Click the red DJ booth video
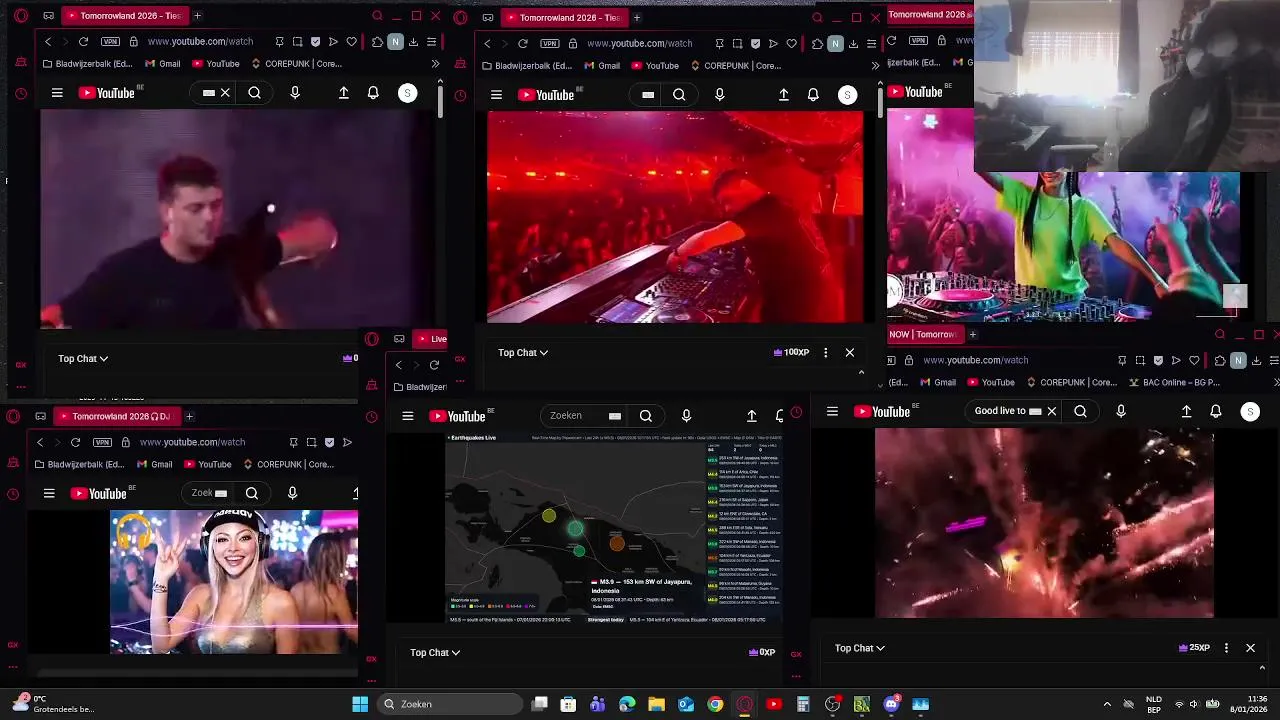This screenshot has height=720, width=1280. pos(675,217)
